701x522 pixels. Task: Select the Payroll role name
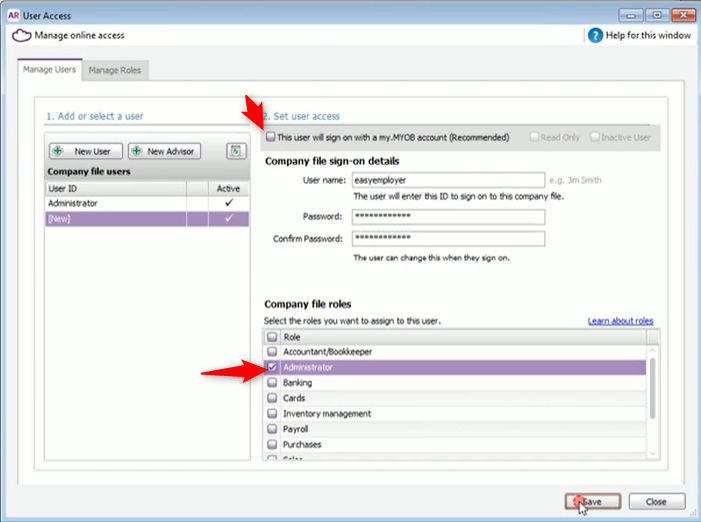click(296, 429)
